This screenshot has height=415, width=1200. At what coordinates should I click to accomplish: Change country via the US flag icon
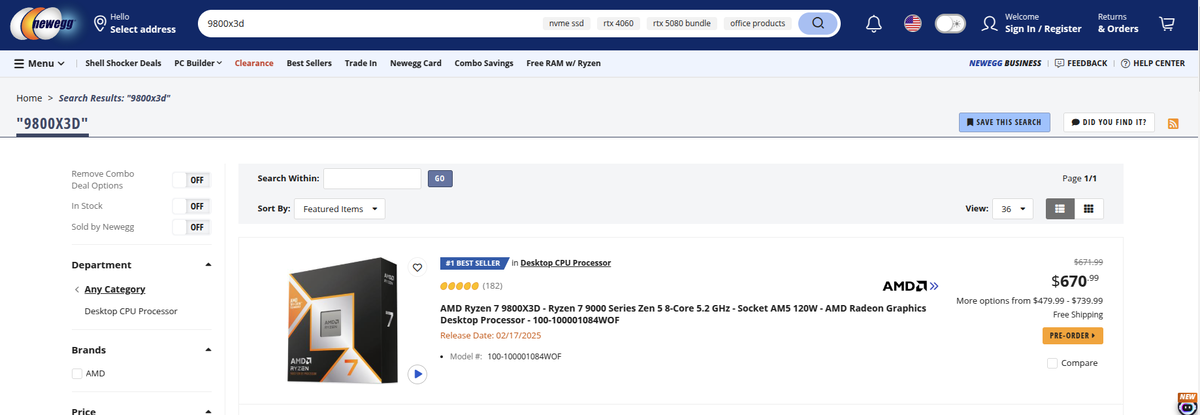(x=912, y=23)
